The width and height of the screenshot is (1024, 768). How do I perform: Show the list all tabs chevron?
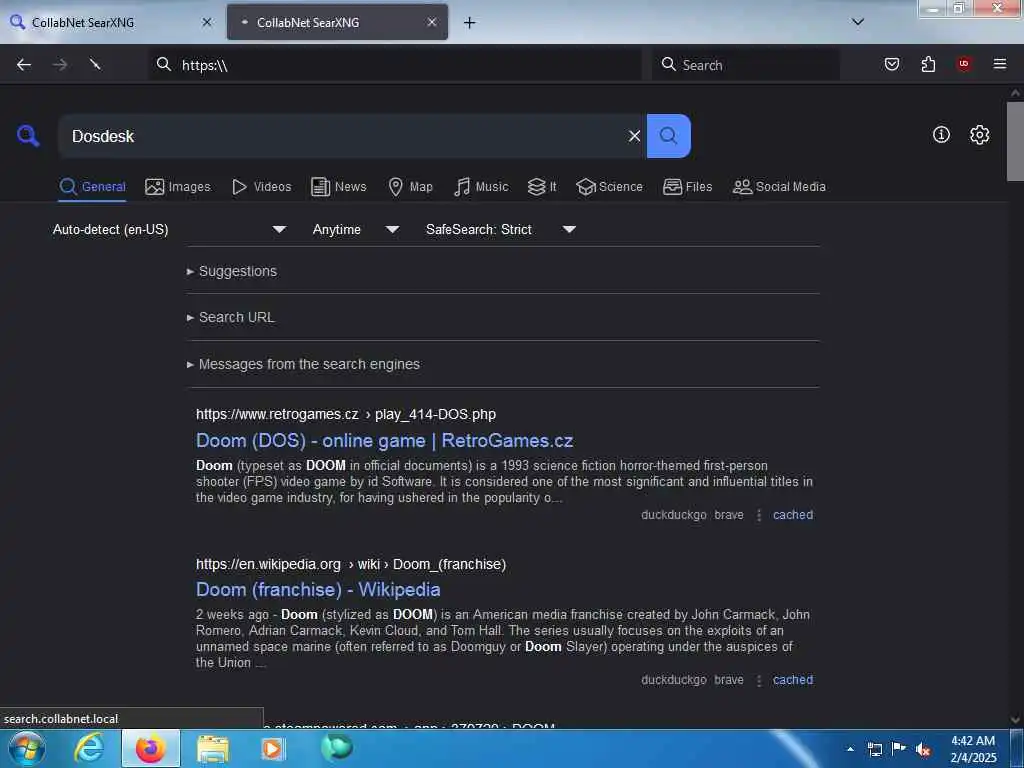(x=858, y=22)
